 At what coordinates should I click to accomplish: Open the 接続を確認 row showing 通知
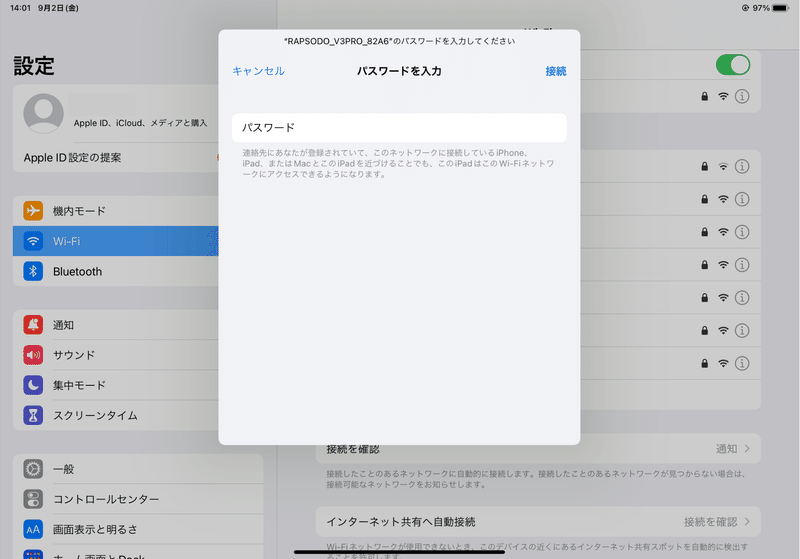538,449
